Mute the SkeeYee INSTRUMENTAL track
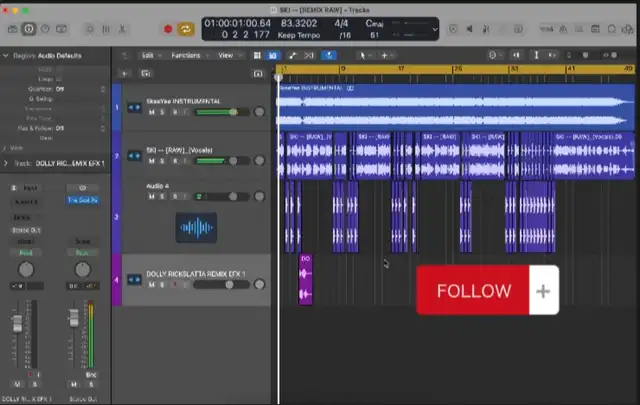 pos(151,112)
